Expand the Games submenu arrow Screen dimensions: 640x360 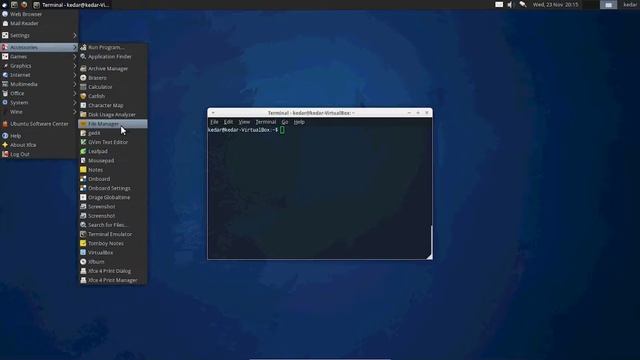coord(75,56)
